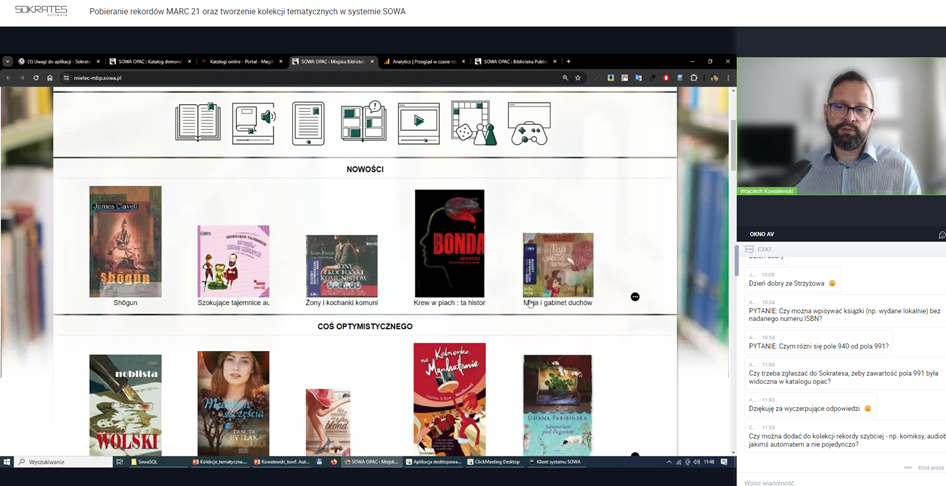Open Aplikacja desktopowa taskbar item
Image resolution: width=946 pixels, height=486 pixels.
coord(433,462)
